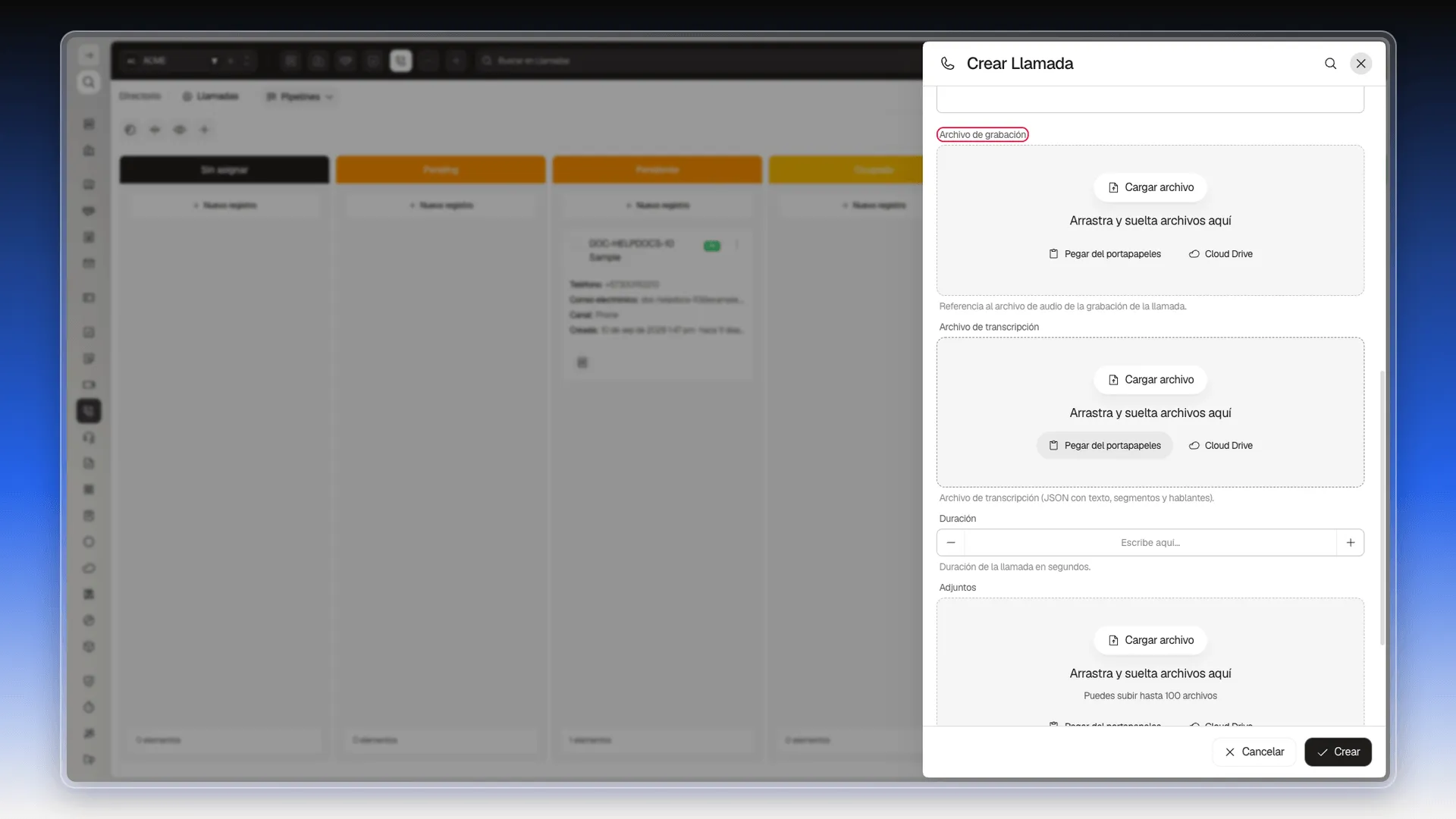Click Cargar archivo under Archivo de grabación
The image size is (1456, 819).
coord(1150,187)
